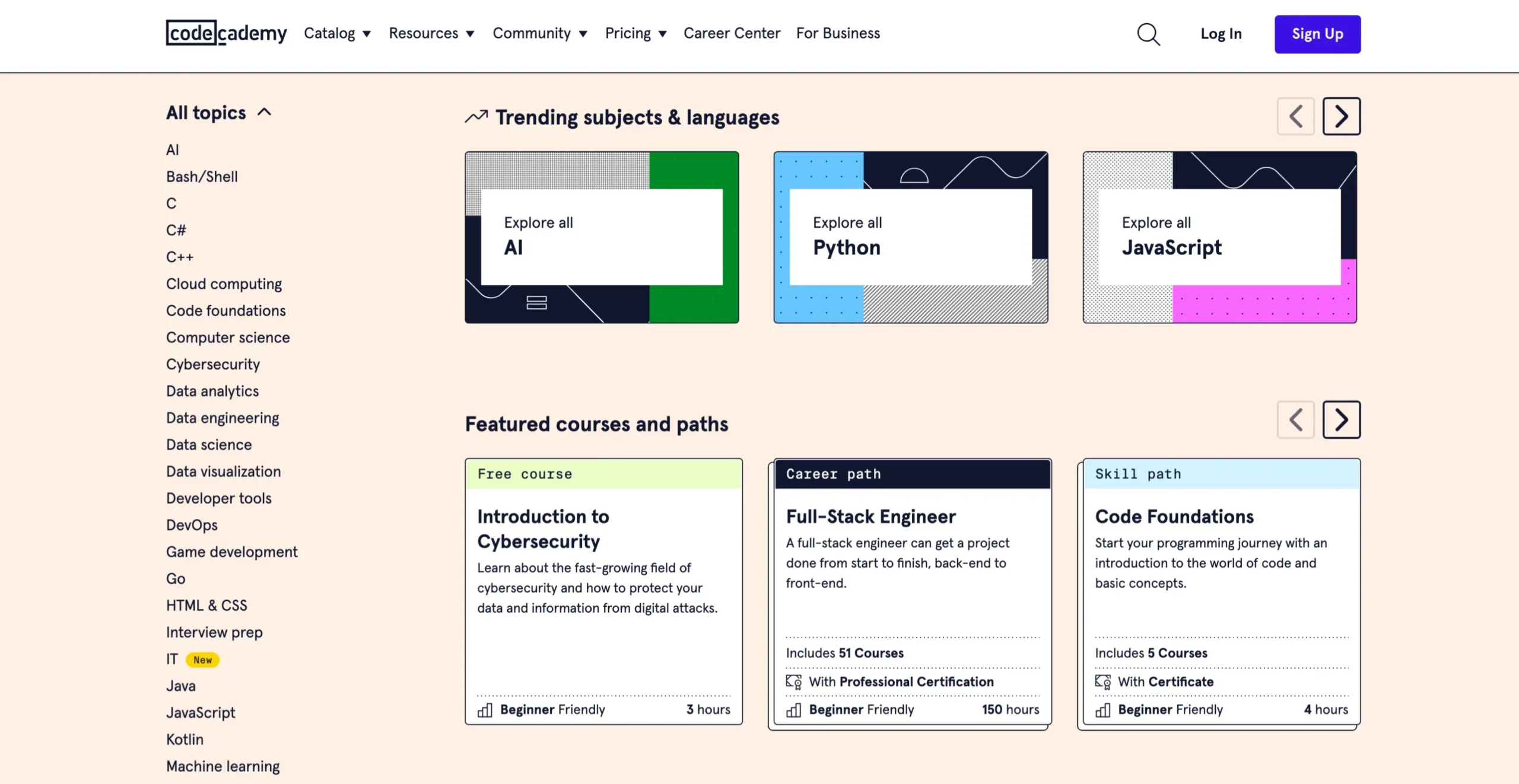Open the Pricing dropdown
The image size is (1519, 784).
click(x=636, y=33)
